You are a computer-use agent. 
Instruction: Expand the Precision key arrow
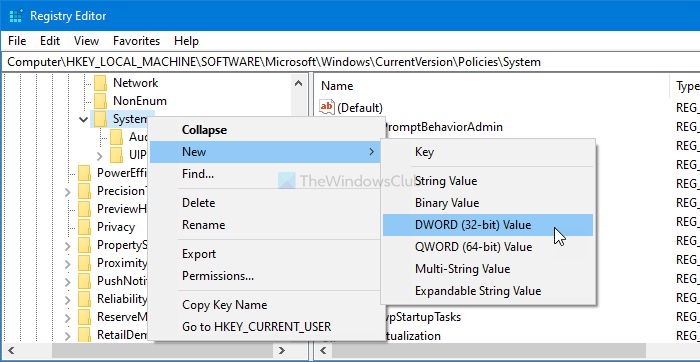[x=67, y=192]
